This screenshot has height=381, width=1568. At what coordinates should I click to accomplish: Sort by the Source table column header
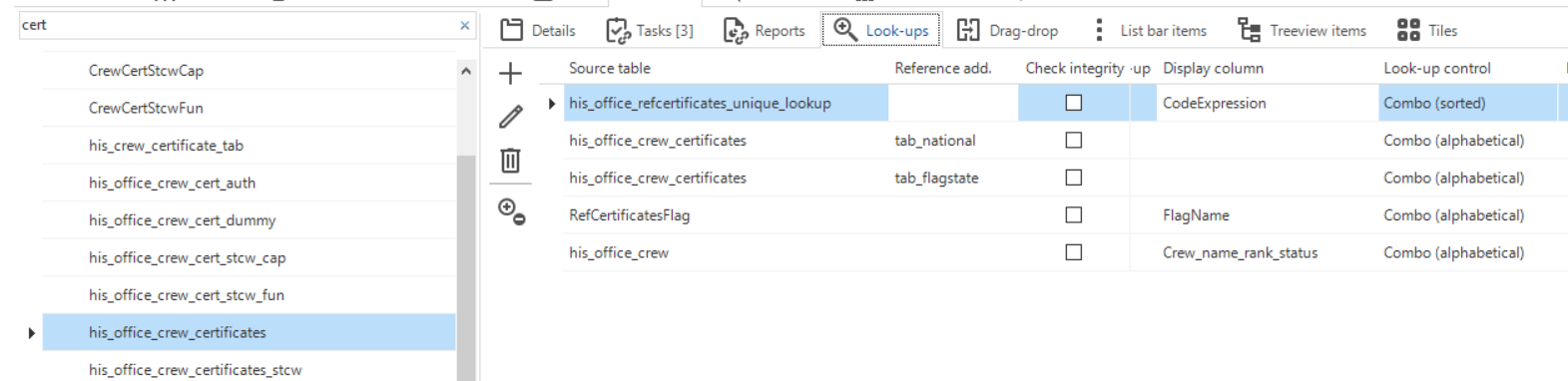(610, 68)
